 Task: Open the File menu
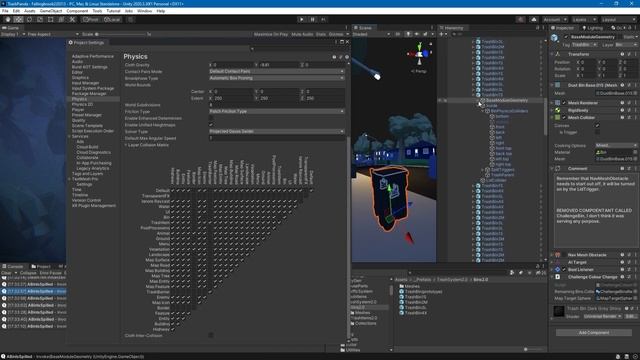point(5,11)
